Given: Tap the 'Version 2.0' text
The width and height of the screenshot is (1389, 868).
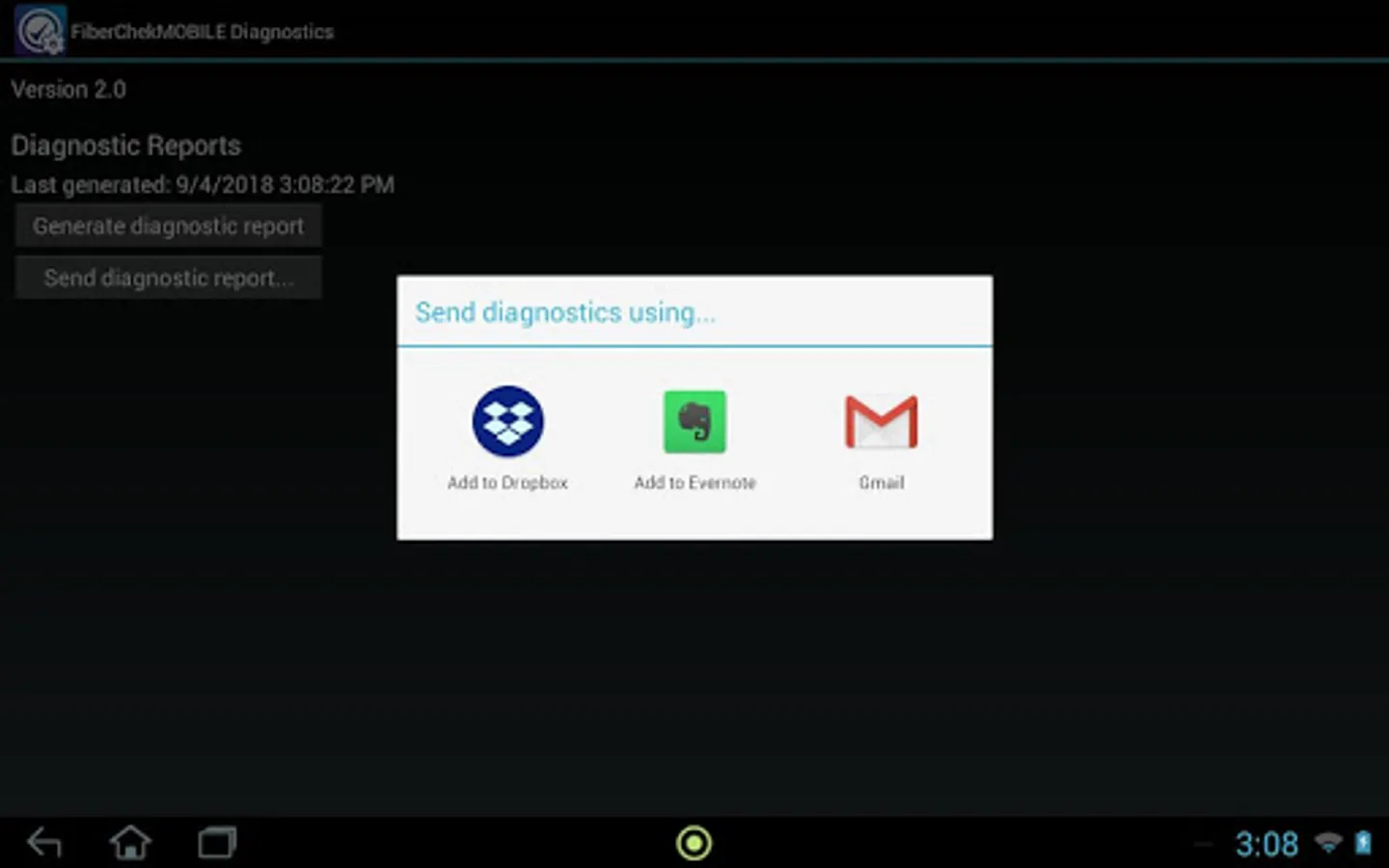Looking at the screenshot, I should (68, 90).
